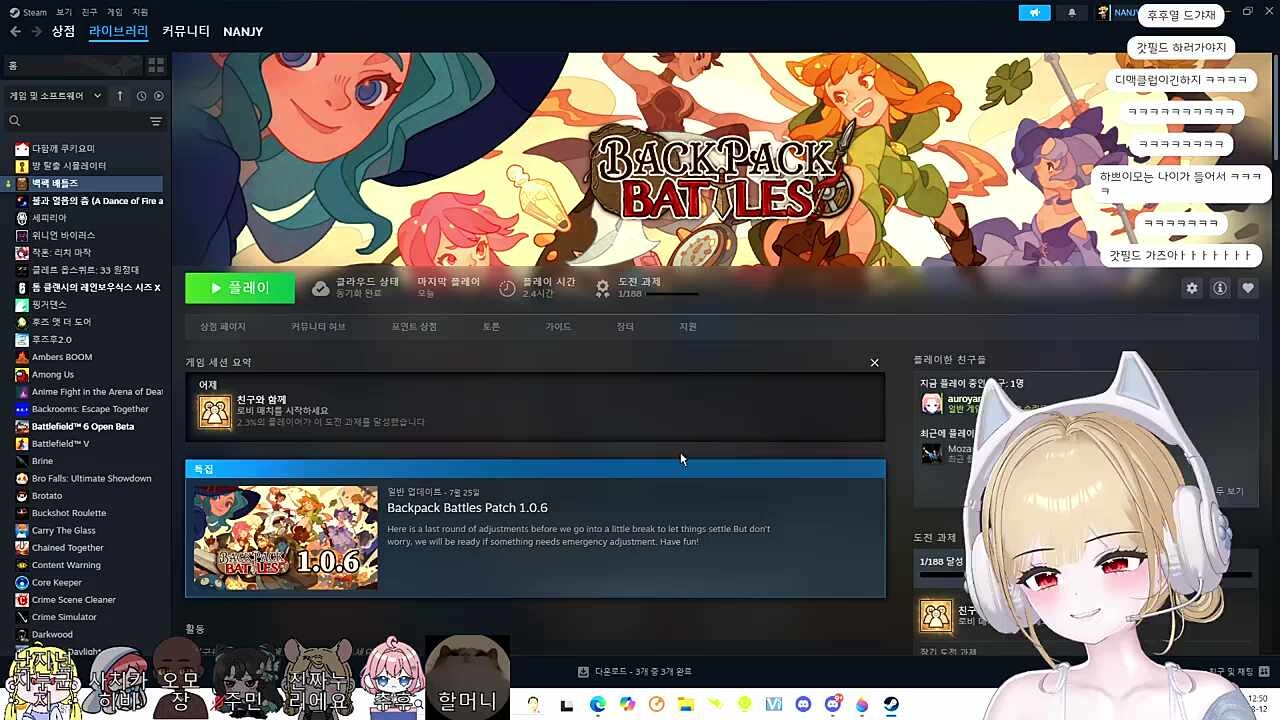This screenshot has width=1280, height=720.
Task: Open the friends and chat icon
Action: pyautogui.click(x=1264, y=671)
